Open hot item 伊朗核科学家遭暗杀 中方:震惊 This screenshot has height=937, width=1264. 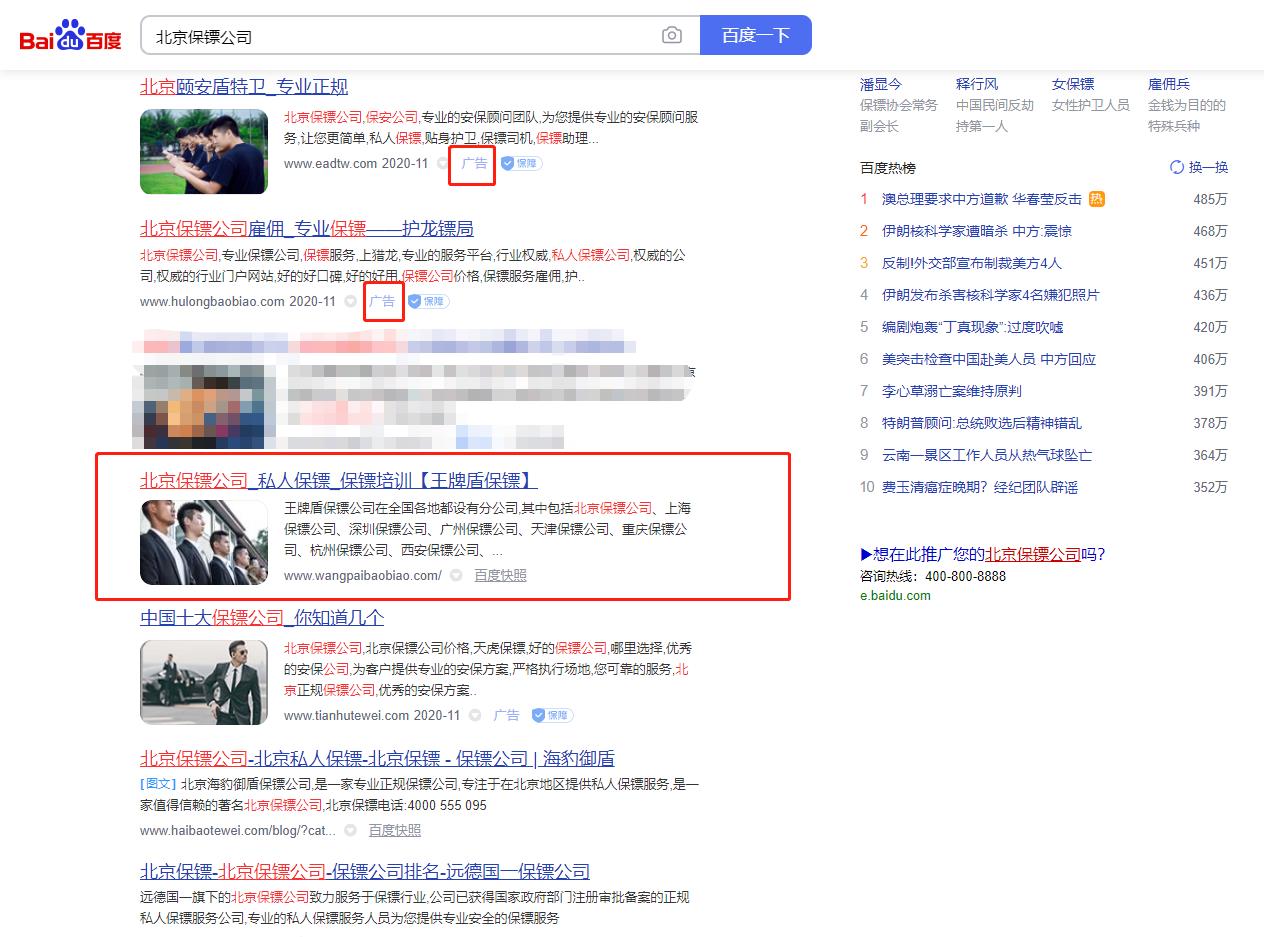pos(977,231)
